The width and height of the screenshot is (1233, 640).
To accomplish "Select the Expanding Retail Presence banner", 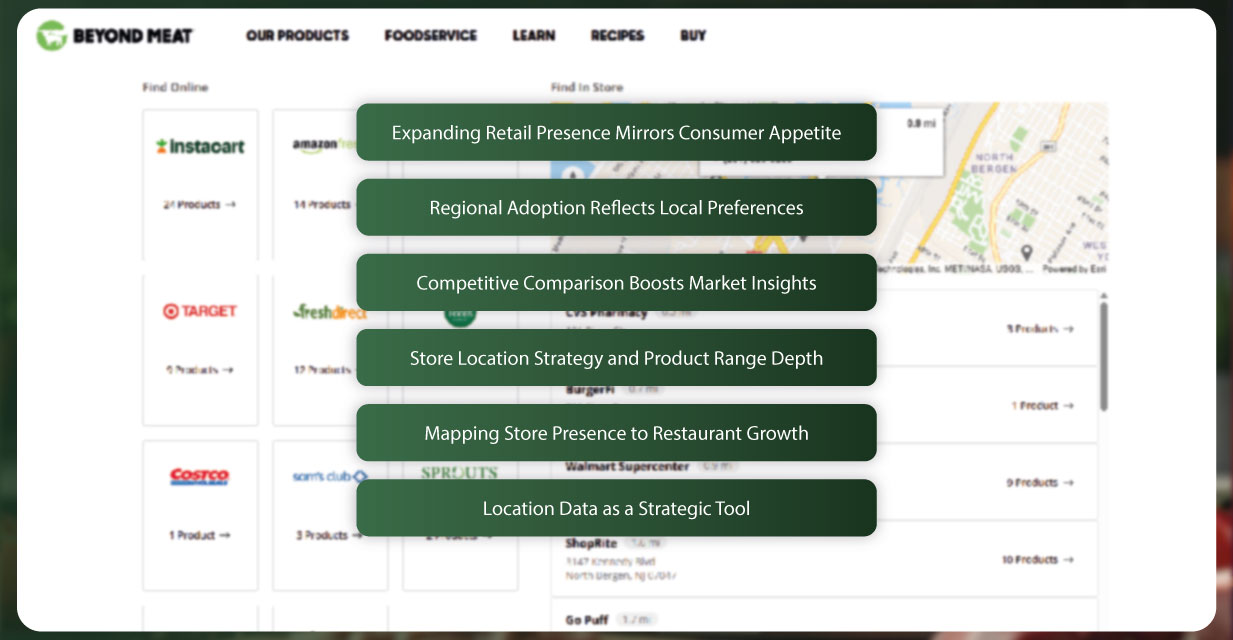I will tap(616, 132).
